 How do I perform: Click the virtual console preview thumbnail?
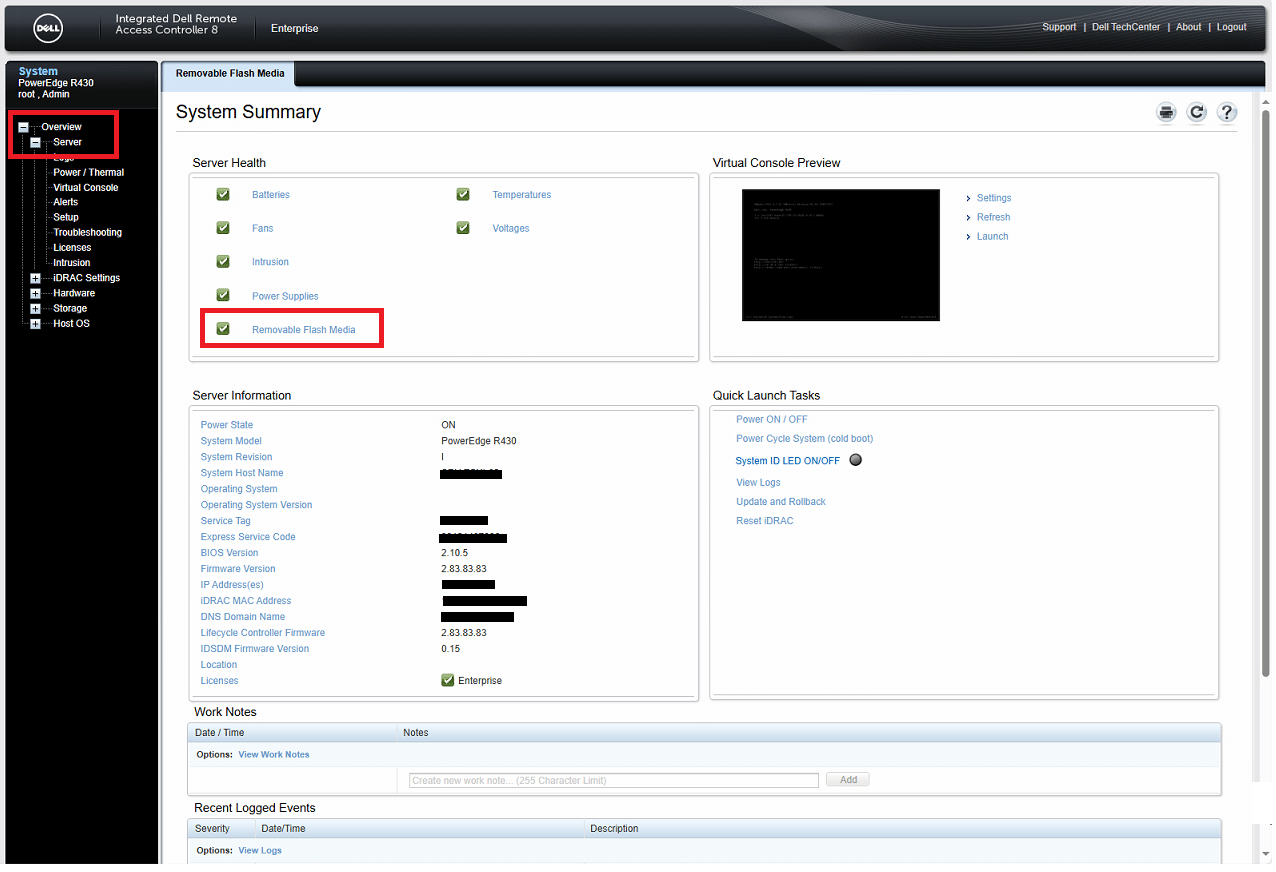(840, 254)
